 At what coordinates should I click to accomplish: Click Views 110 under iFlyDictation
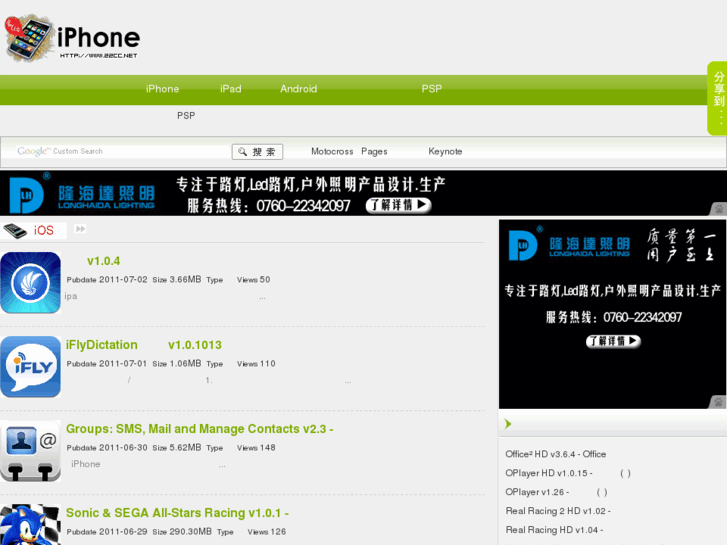point(256,364)
